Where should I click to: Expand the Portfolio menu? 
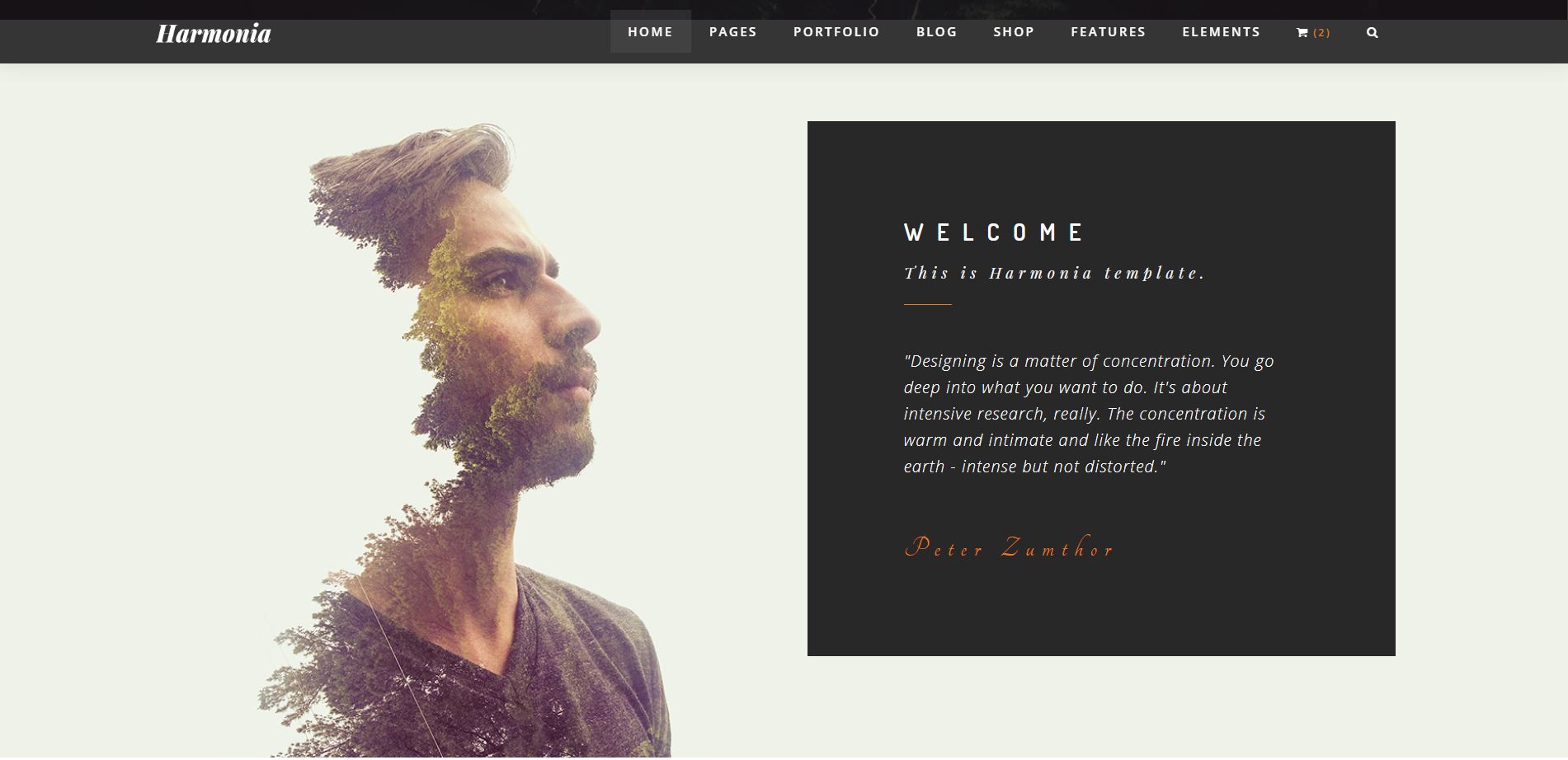(x=836, y=31)
